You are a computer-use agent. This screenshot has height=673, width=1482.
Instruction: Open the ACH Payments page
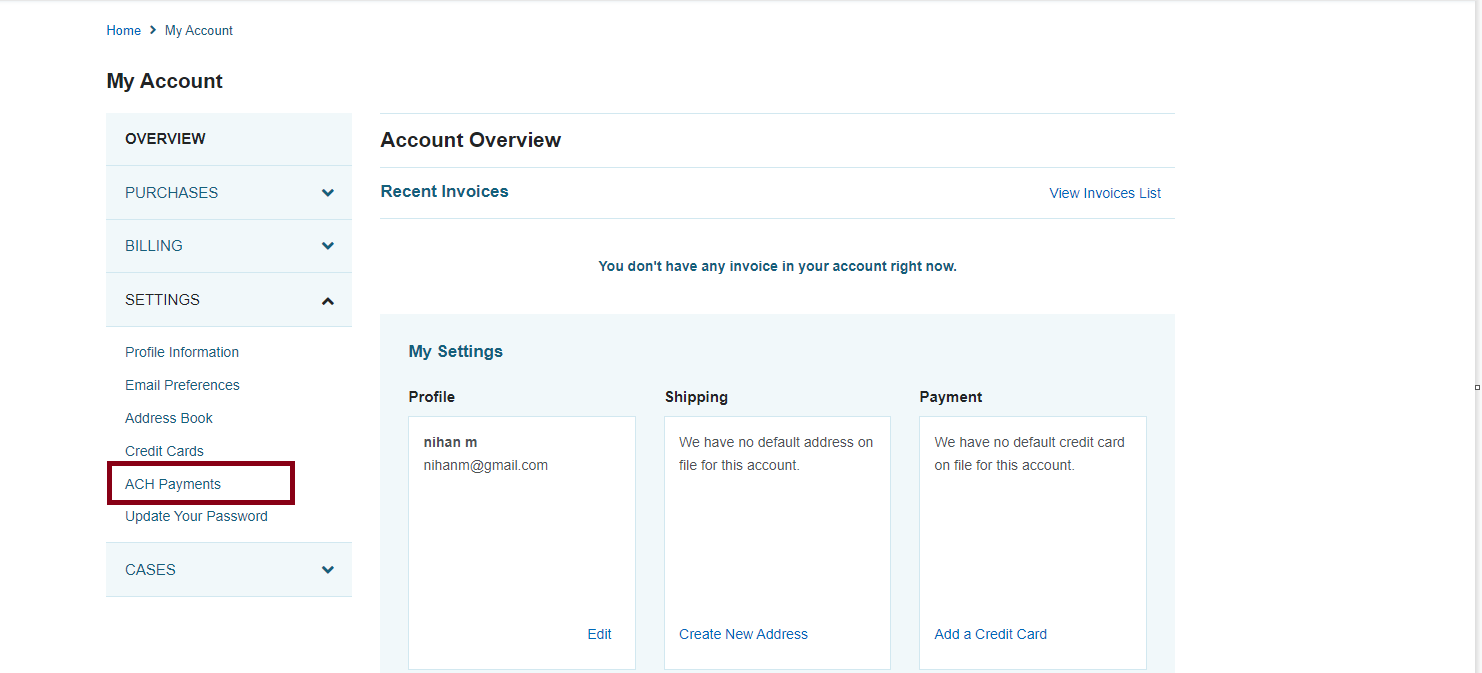(x=173, y=484)
